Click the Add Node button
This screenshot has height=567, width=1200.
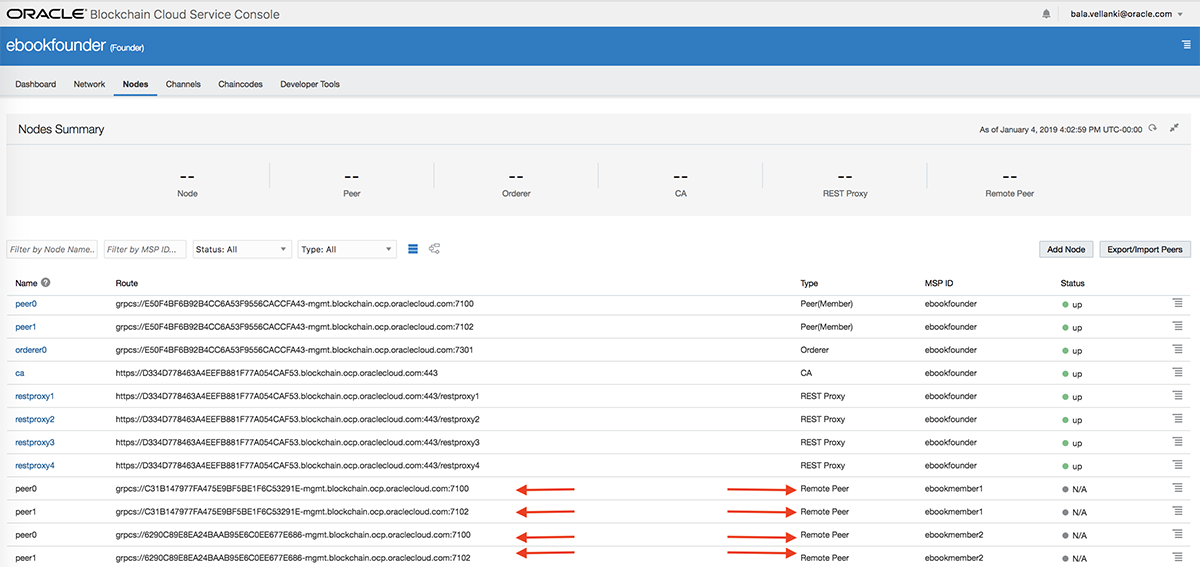1066,249
